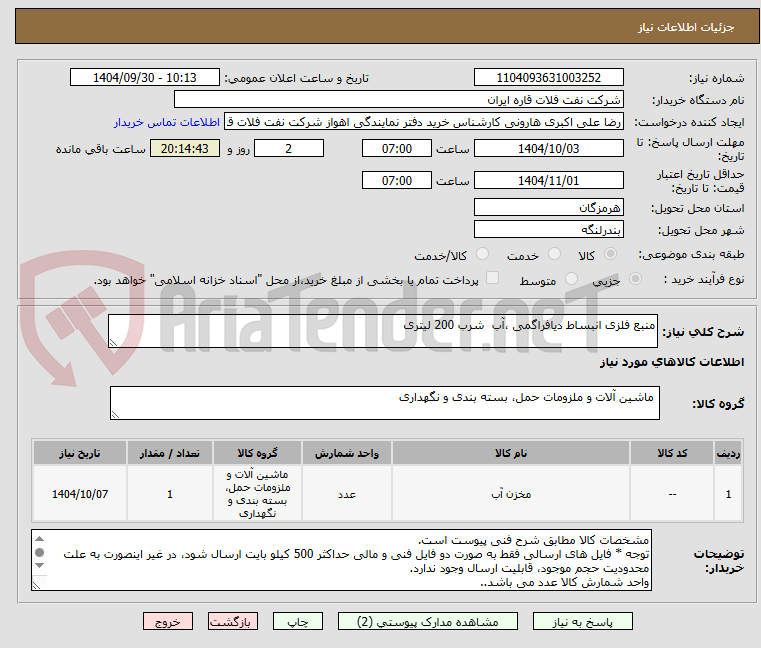761x648 pixels.
Task: Select the کالا/خدمت radio button
Action: 482,254
